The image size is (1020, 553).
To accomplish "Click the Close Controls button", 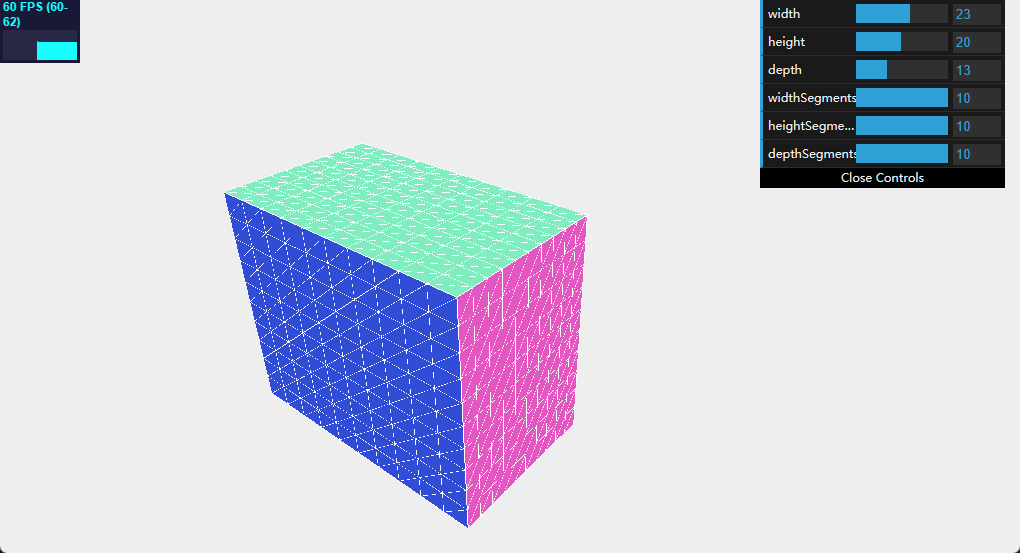I will (882, 178).
